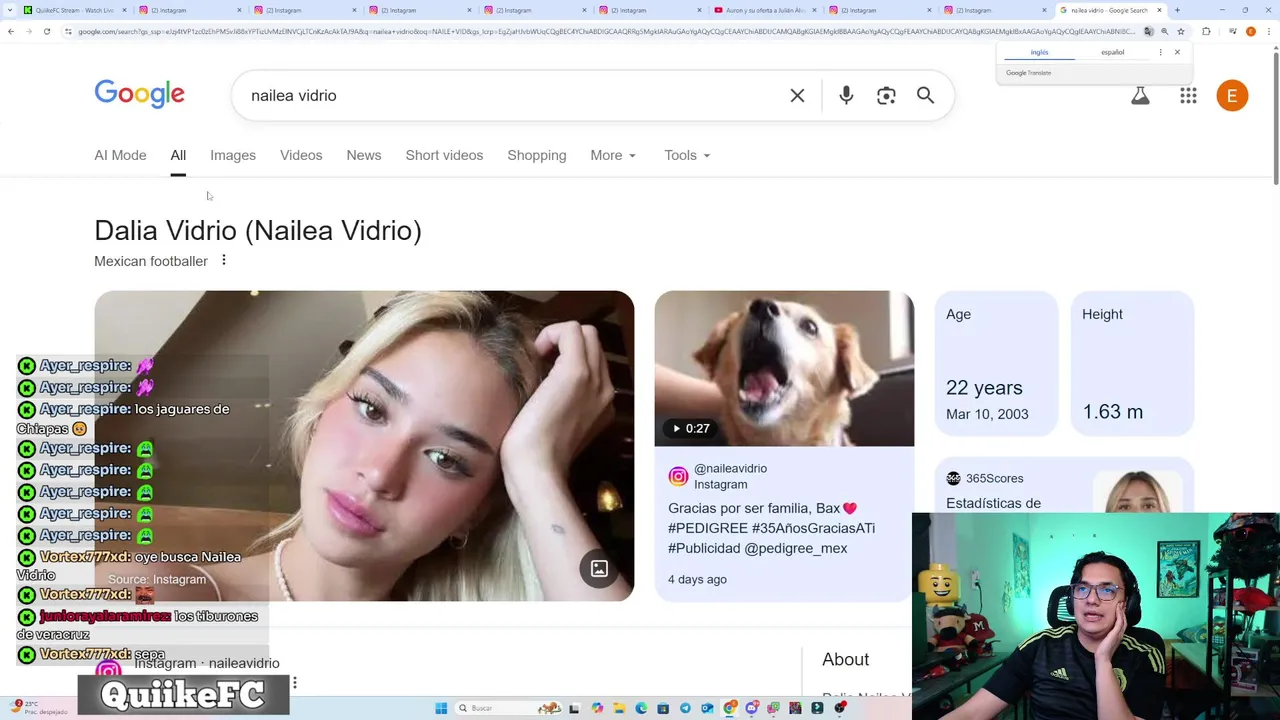The width and height of the screenshot is (1280, 720).
Task: Go to the Google logo homepage
Action: click(x=139, y=94)
